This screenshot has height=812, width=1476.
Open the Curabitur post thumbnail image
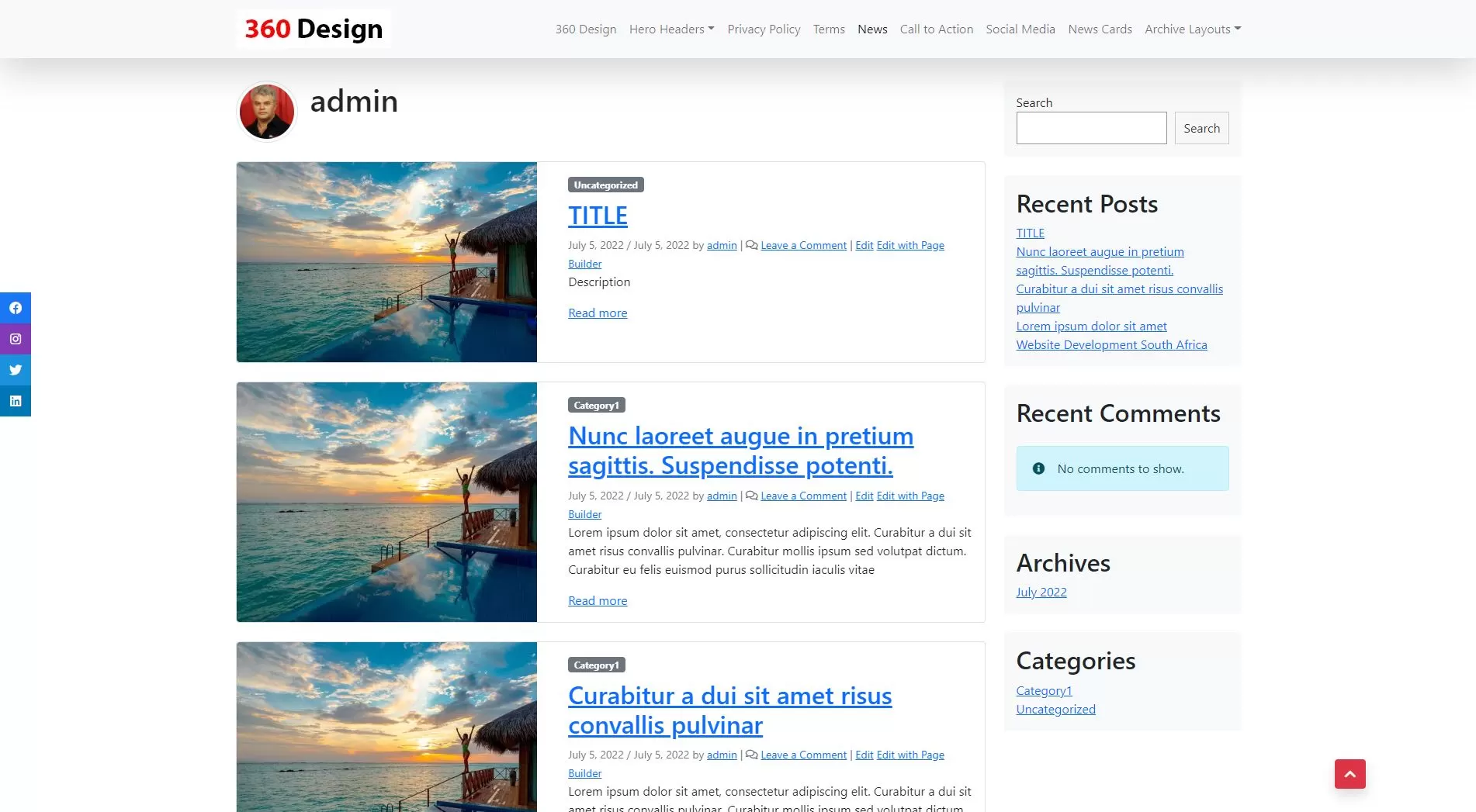pyautogui.click(x=386, y=727)
